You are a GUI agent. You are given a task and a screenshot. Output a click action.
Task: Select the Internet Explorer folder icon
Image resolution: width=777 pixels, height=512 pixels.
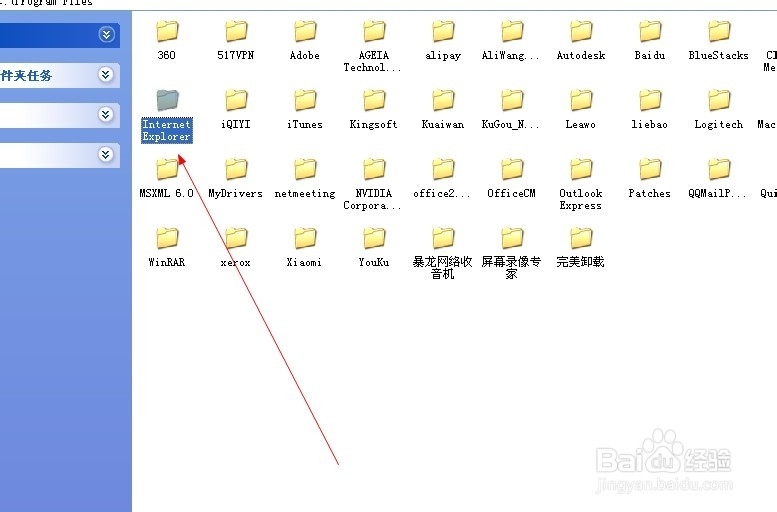tap(167, 101)
